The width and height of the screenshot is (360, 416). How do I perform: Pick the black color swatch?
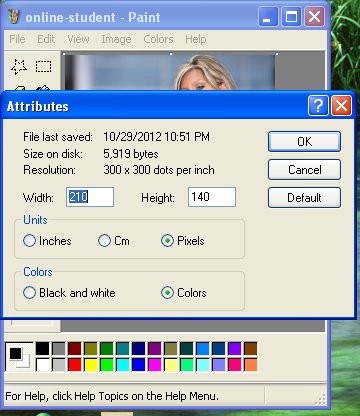[42, 349]
